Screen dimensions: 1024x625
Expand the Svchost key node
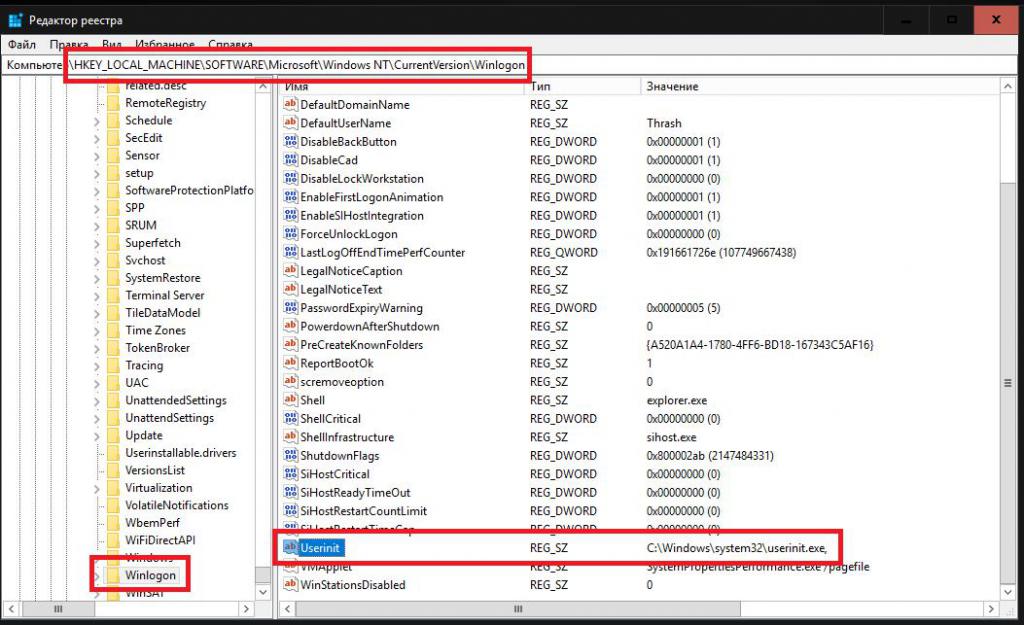coord(97,261)
